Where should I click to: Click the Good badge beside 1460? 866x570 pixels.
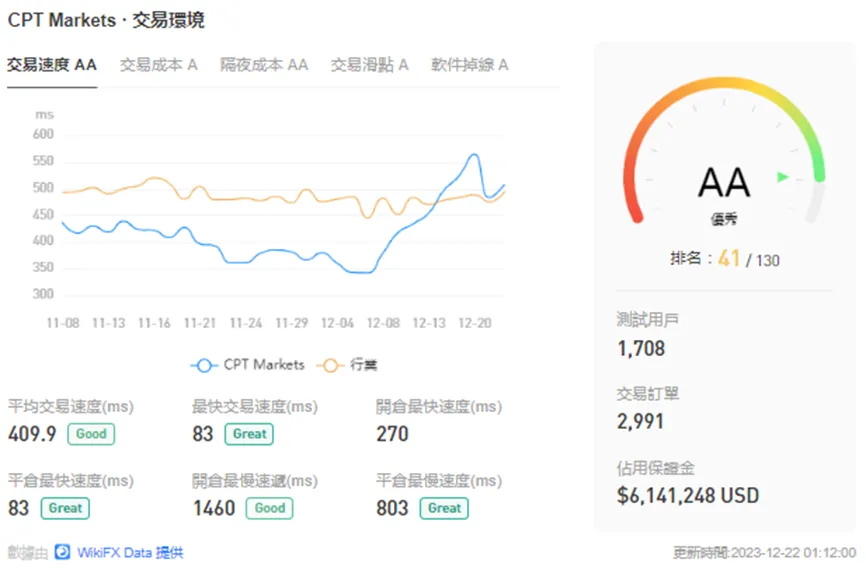(270, 508)
